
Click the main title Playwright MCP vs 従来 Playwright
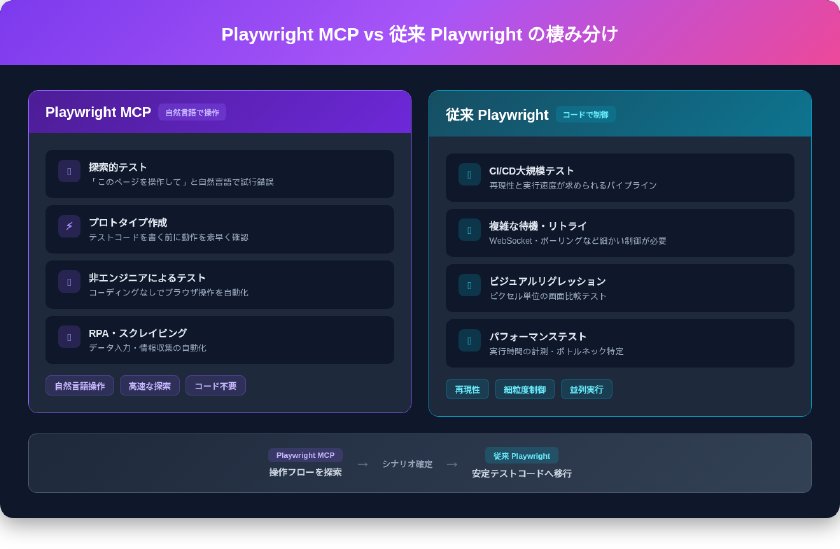(x=420, y=34)
